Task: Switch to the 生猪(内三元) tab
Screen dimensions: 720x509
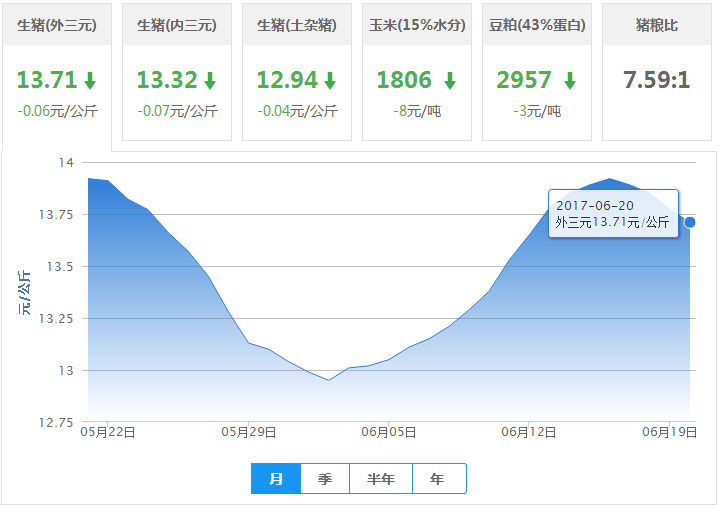Action: tap(177, 25)
